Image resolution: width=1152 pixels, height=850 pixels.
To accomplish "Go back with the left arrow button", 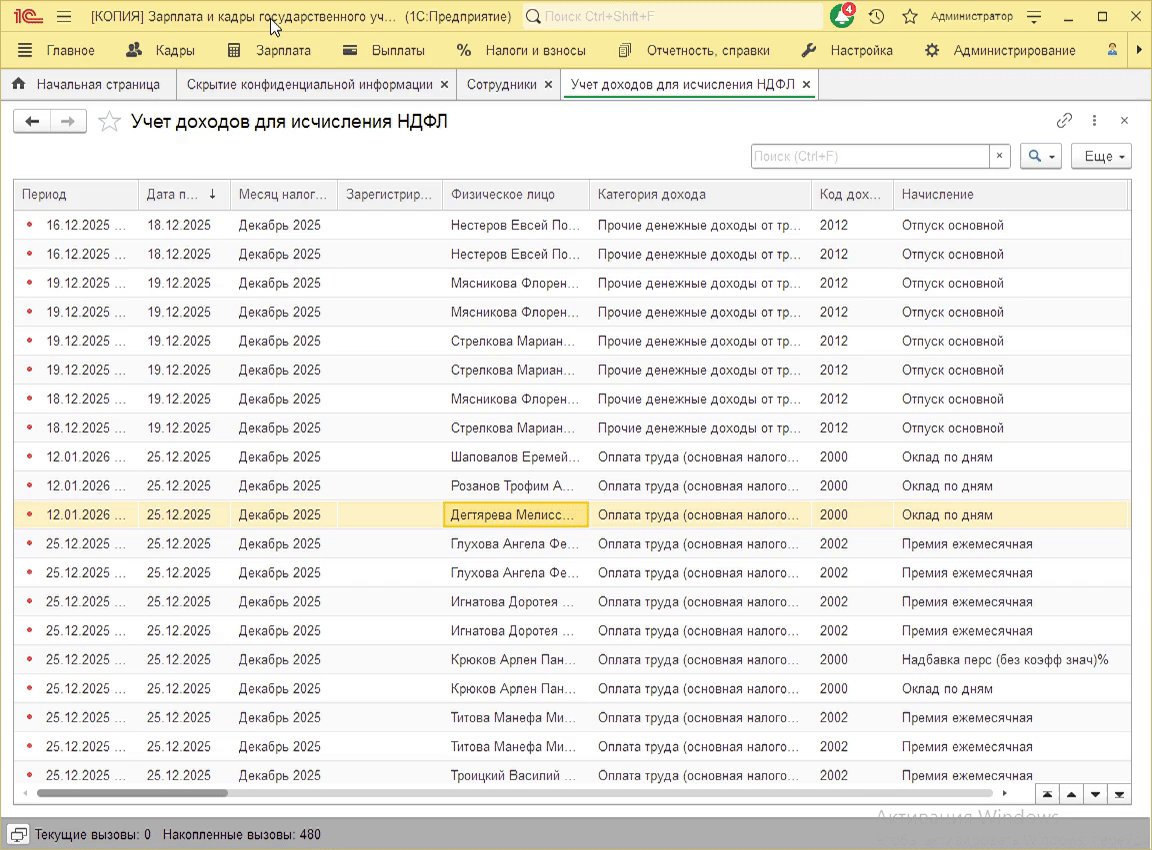I will 32,121.
